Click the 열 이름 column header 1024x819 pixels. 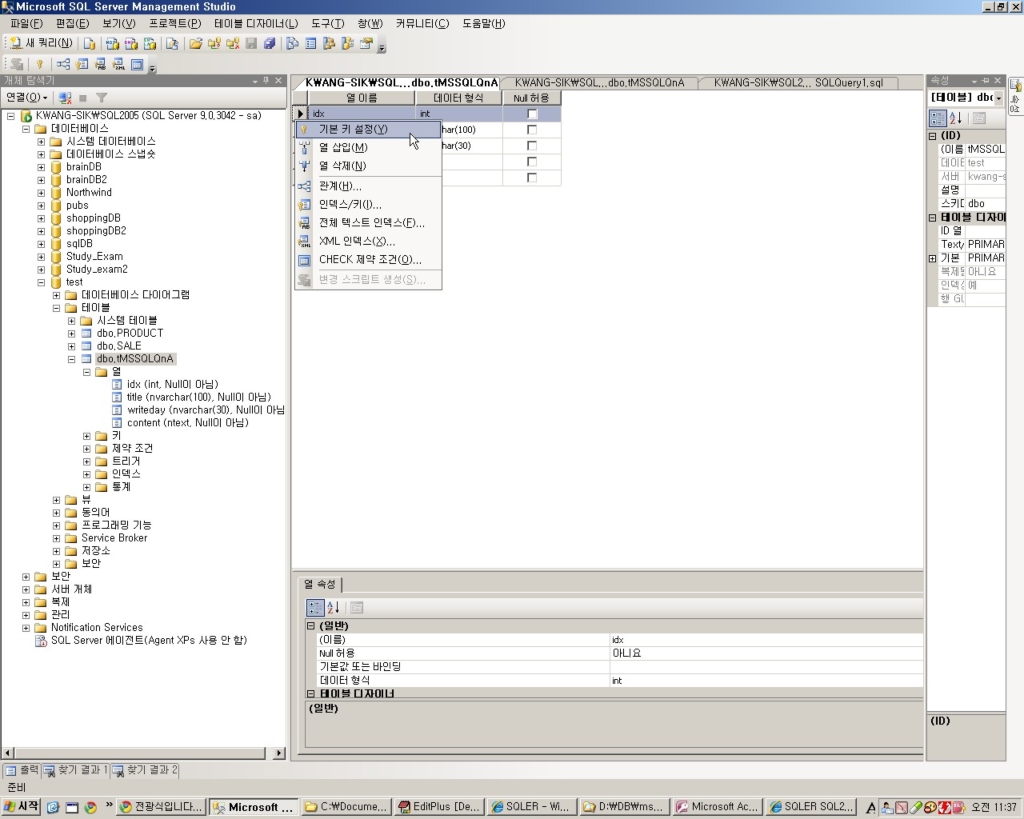[361, 98]
